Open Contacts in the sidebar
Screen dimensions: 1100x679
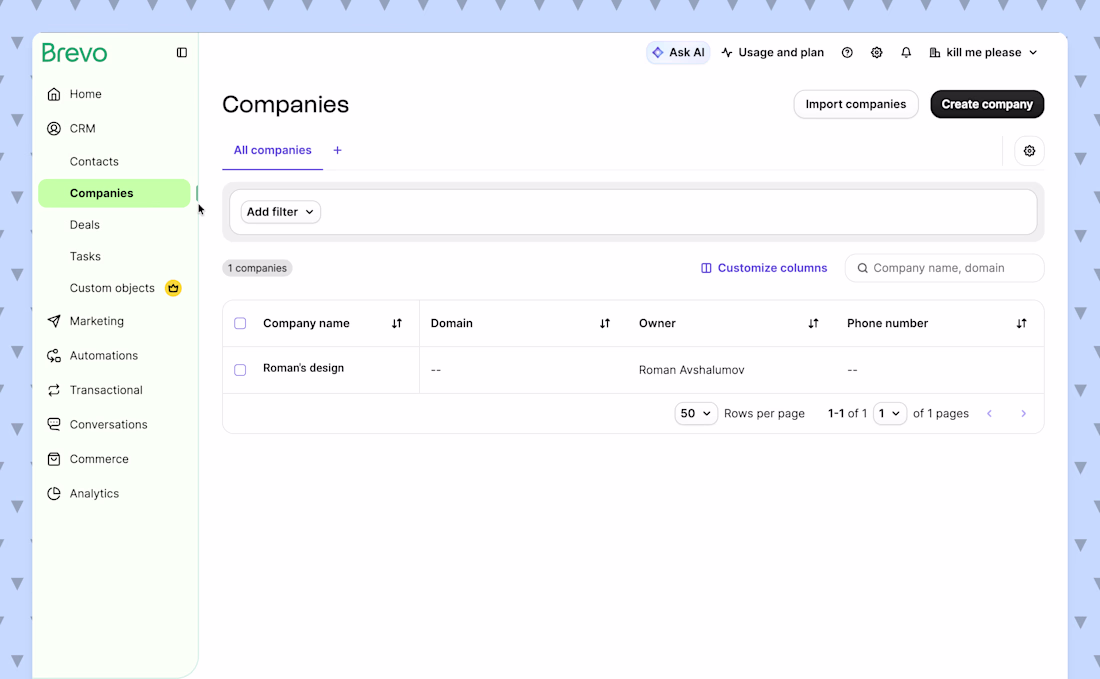click(94, 161)
